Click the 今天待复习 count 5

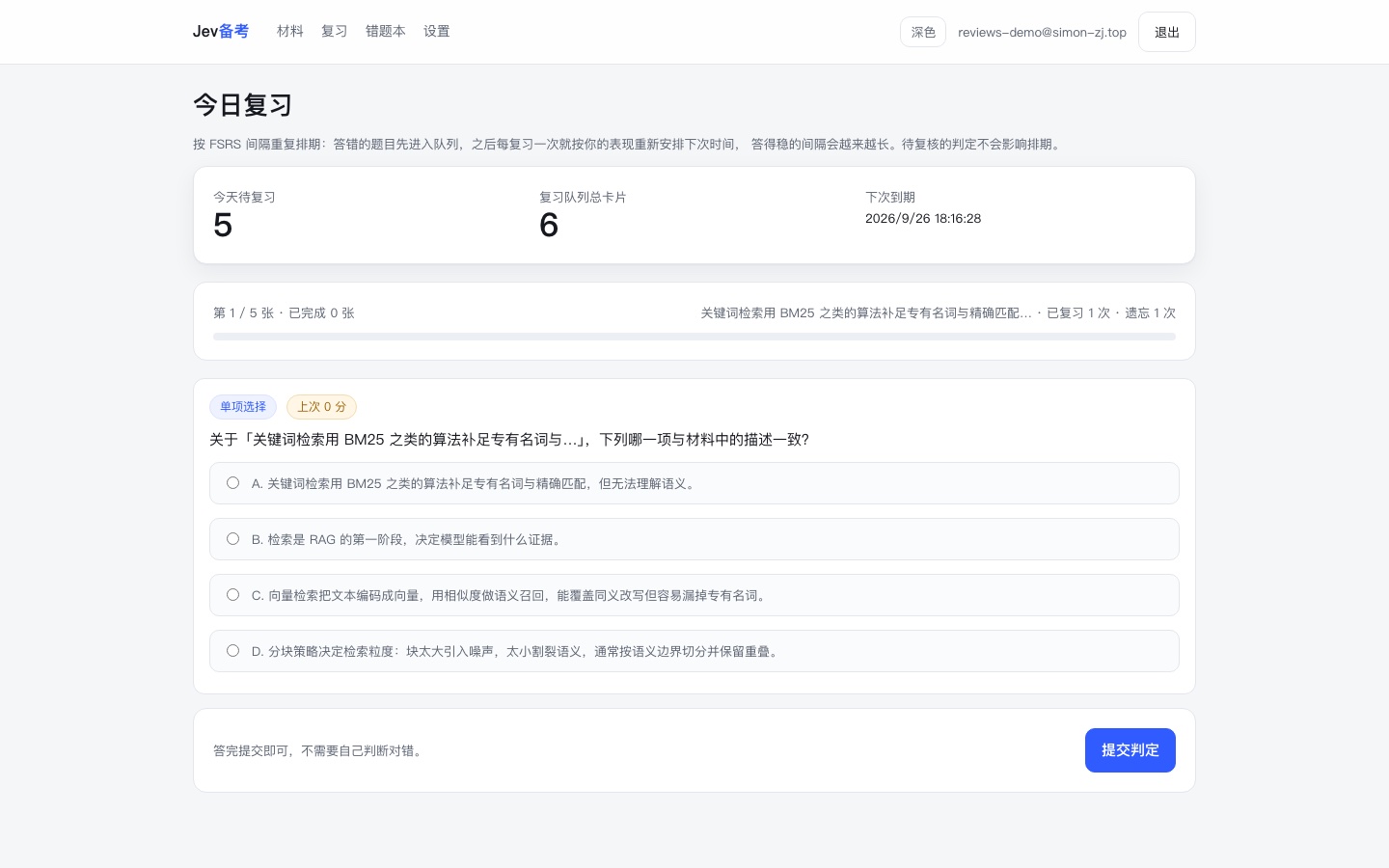[223, 225]
